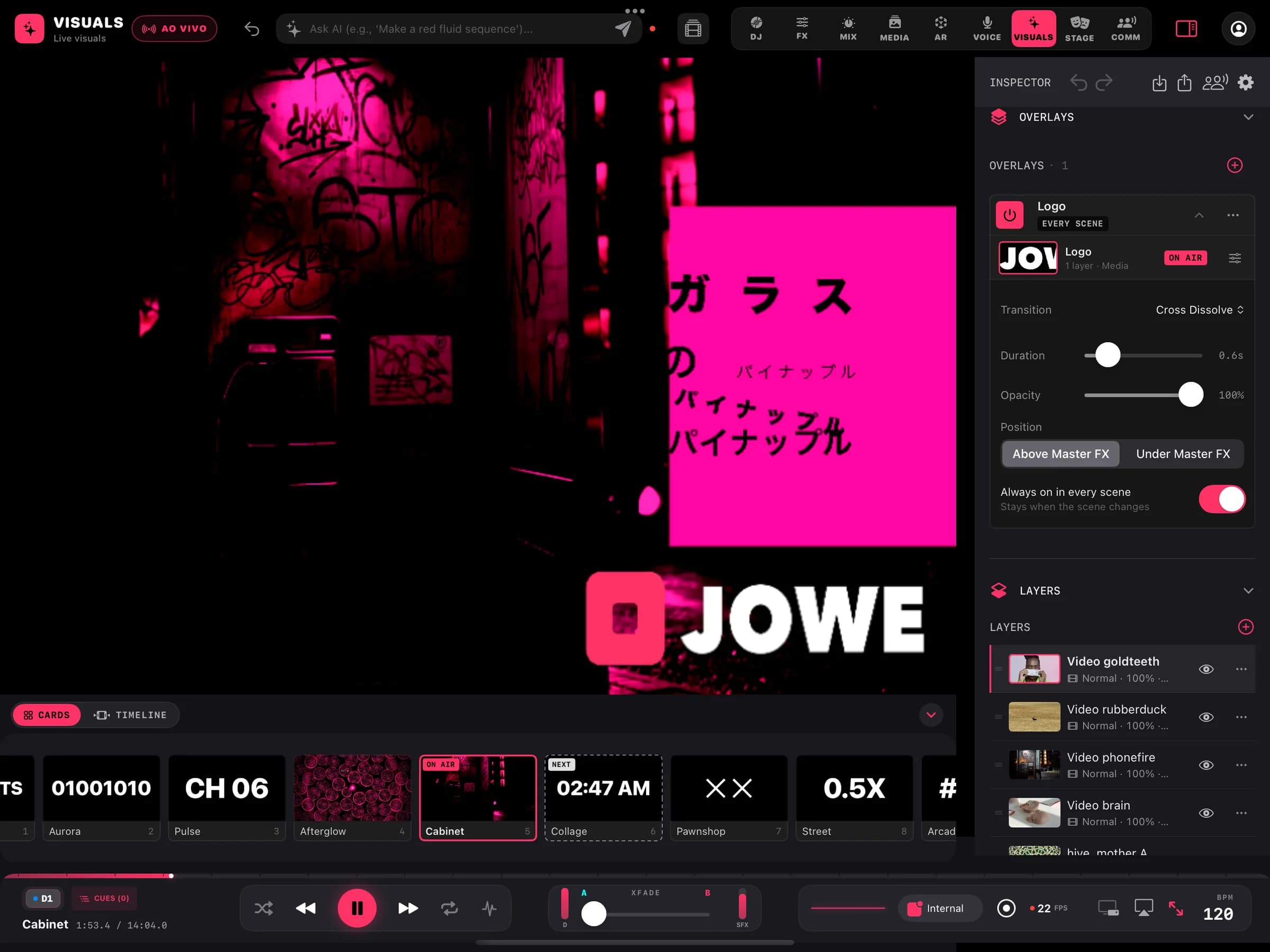Click the record circle icon near FPS
This screenshot has height=952, width=1270.
pyautogui.click(x=1006, y=908)
